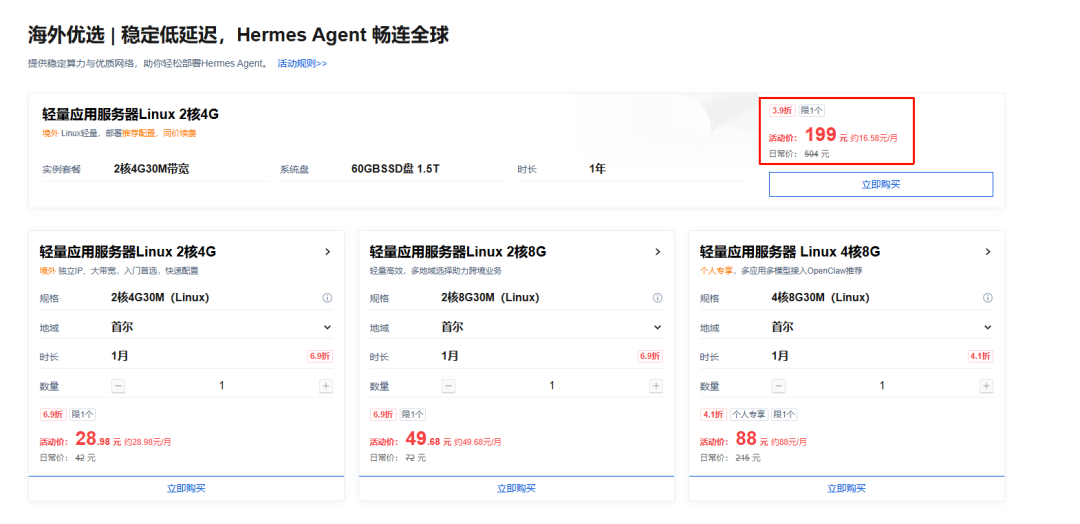
Task: Click quantity field in the 4核8G card
Action: tap(882, 386)
